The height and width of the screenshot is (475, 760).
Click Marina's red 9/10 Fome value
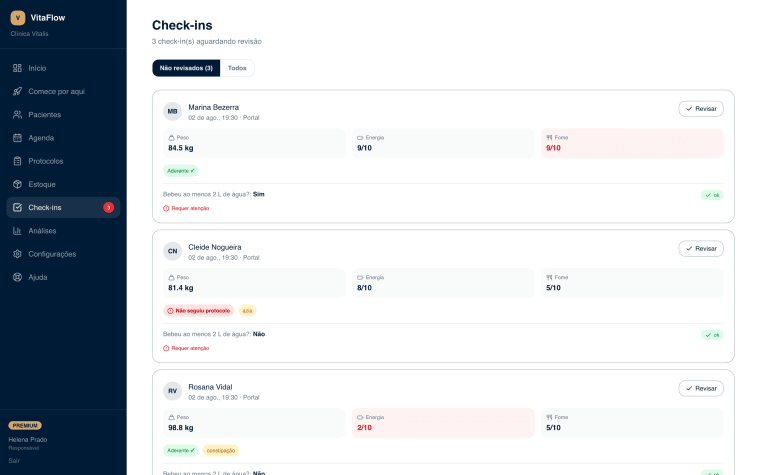[x=554, y=148]
